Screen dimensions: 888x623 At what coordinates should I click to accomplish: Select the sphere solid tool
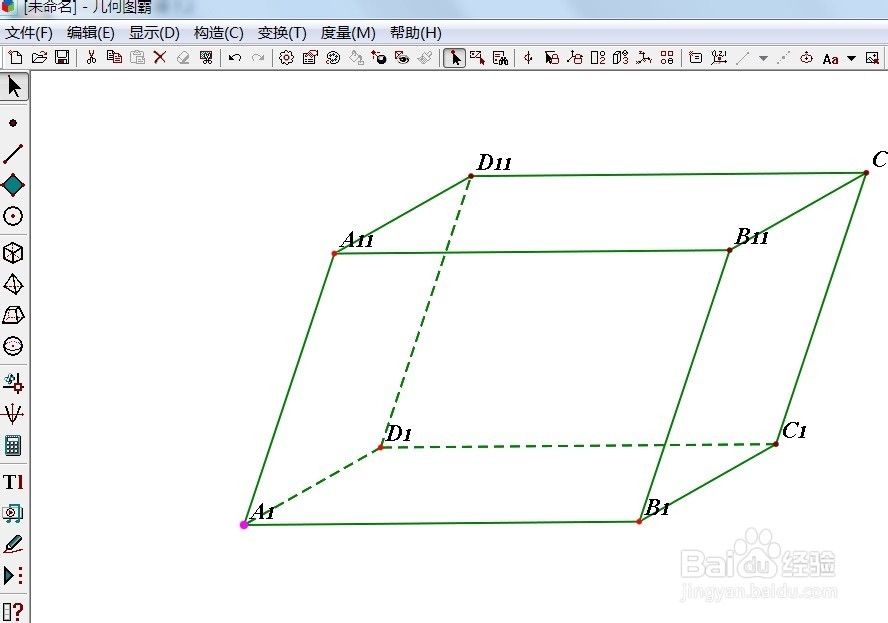tap(13, 345)
